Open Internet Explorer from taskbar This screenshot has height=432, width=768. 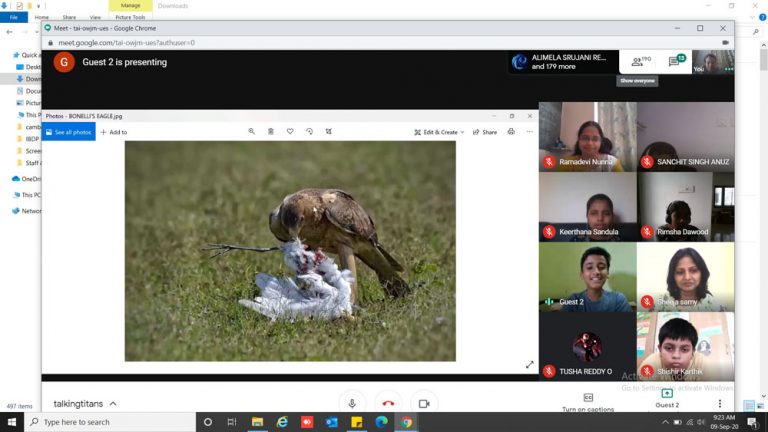pos(282,422)
